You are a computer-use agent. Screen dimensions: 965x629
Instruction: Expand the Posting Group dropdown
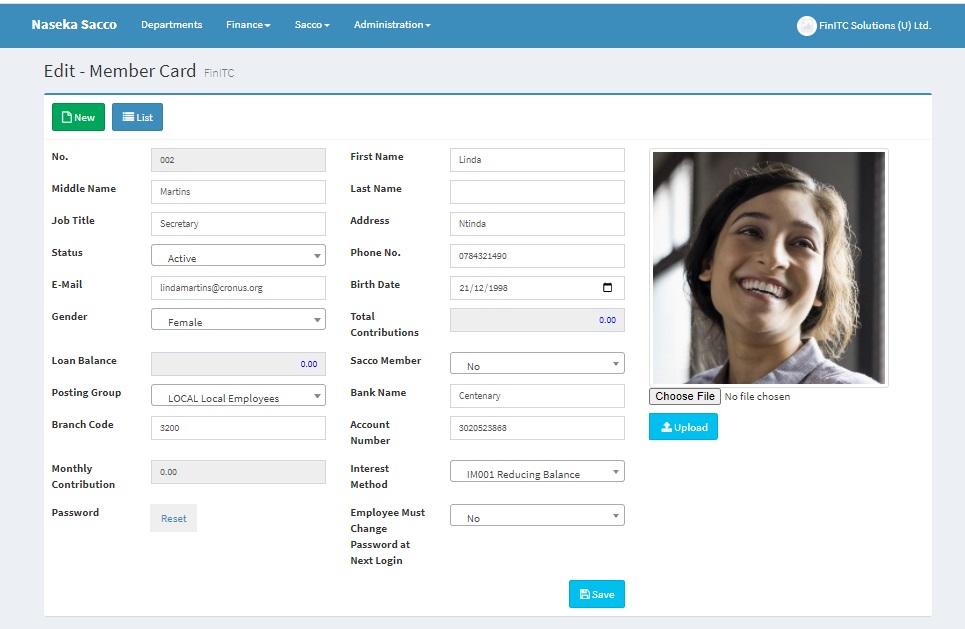[238, 397]
